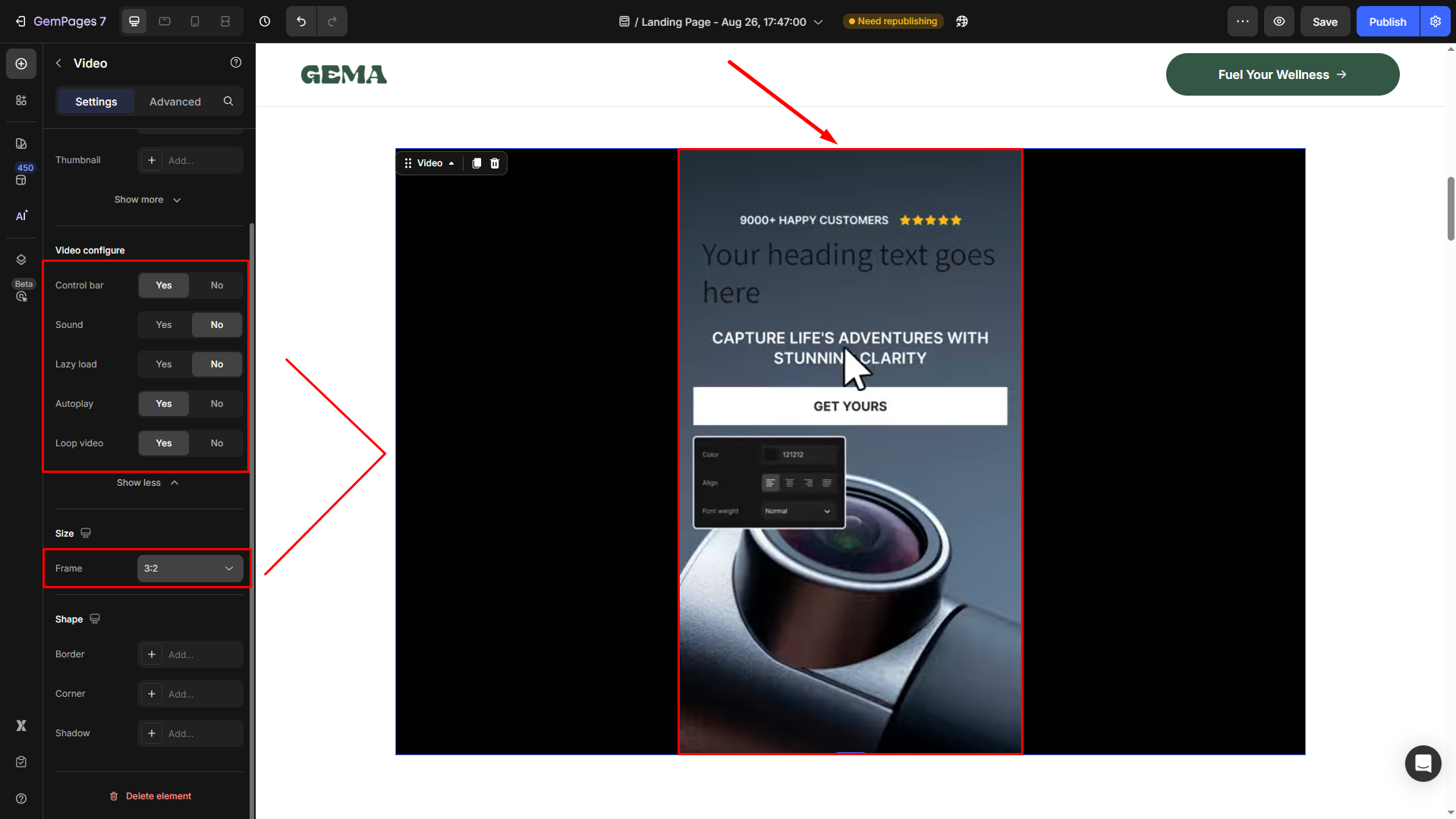
Task: Add a Shadow to the video
Action: pyautogui.click(x=190, y=733)
